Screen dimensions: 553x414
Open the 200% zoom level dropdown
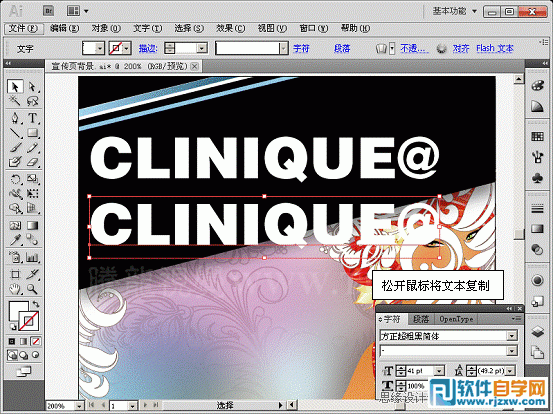point(79,406)
